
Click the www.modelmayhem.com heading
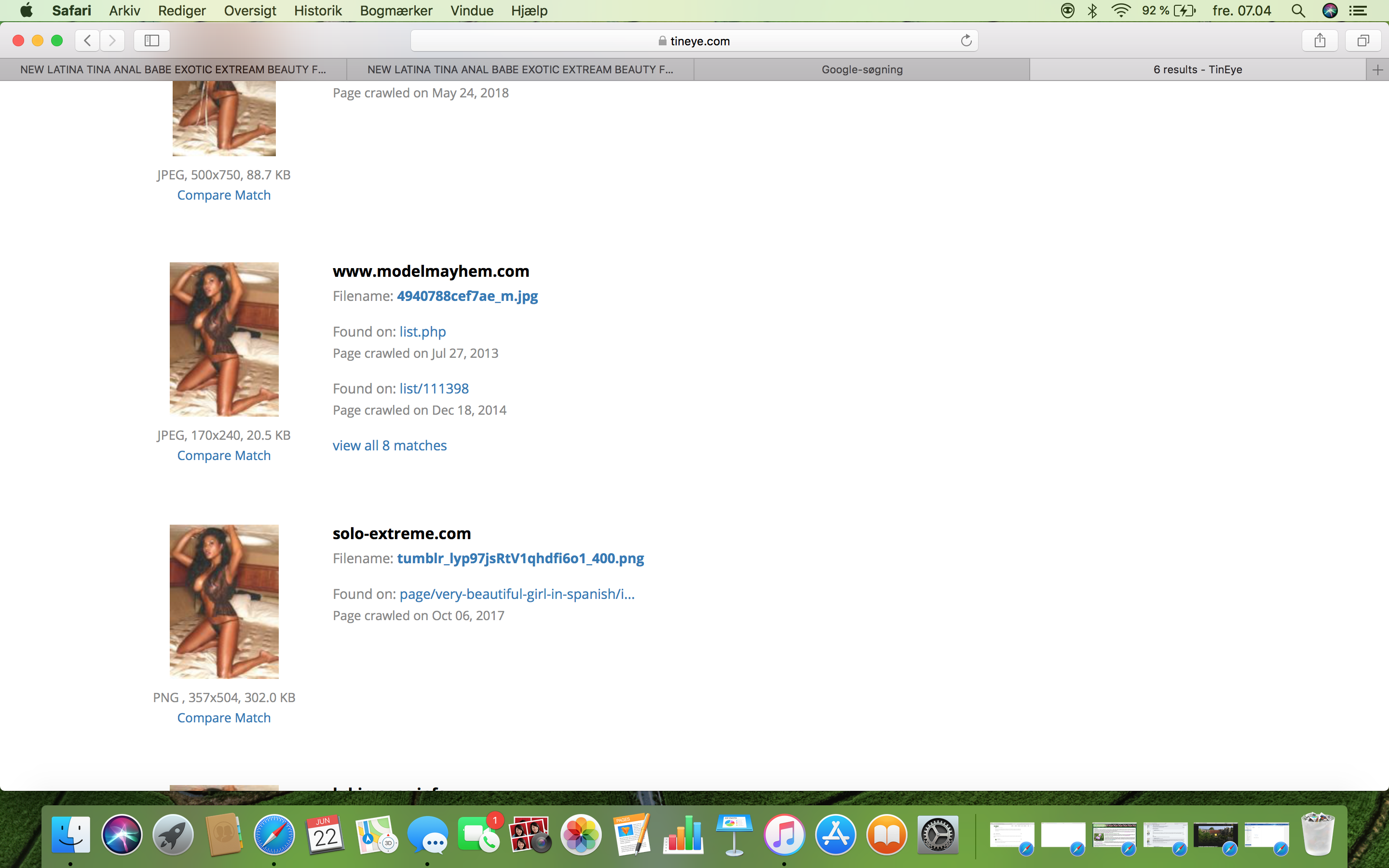[431, 271]
